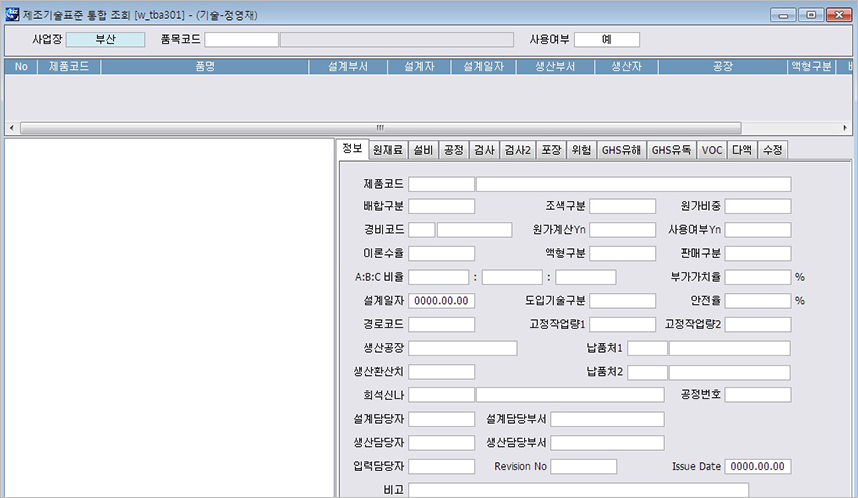Click the 판매구분 field

point(758,253)
